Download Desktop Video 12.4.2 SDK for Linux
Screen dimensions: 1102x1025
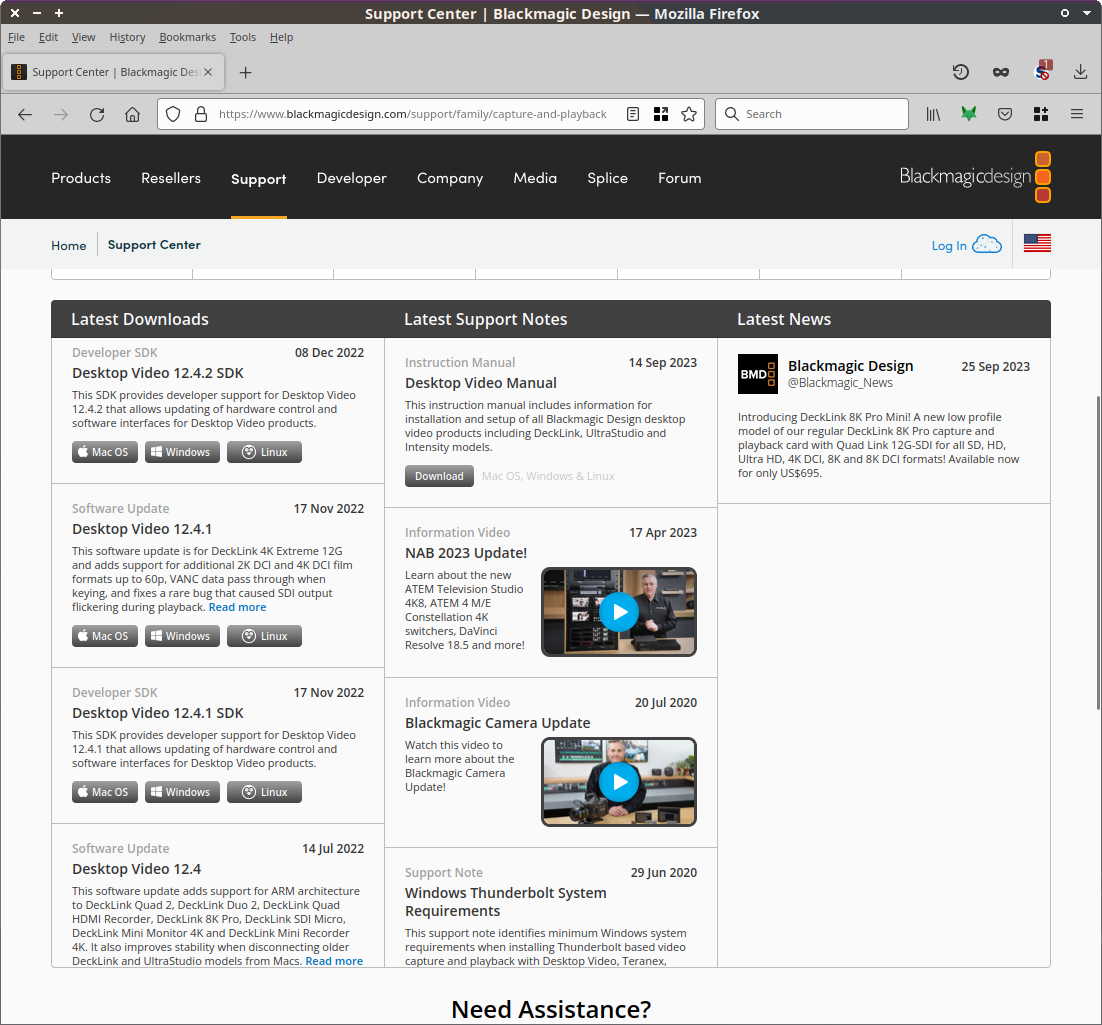pos(264,452)
